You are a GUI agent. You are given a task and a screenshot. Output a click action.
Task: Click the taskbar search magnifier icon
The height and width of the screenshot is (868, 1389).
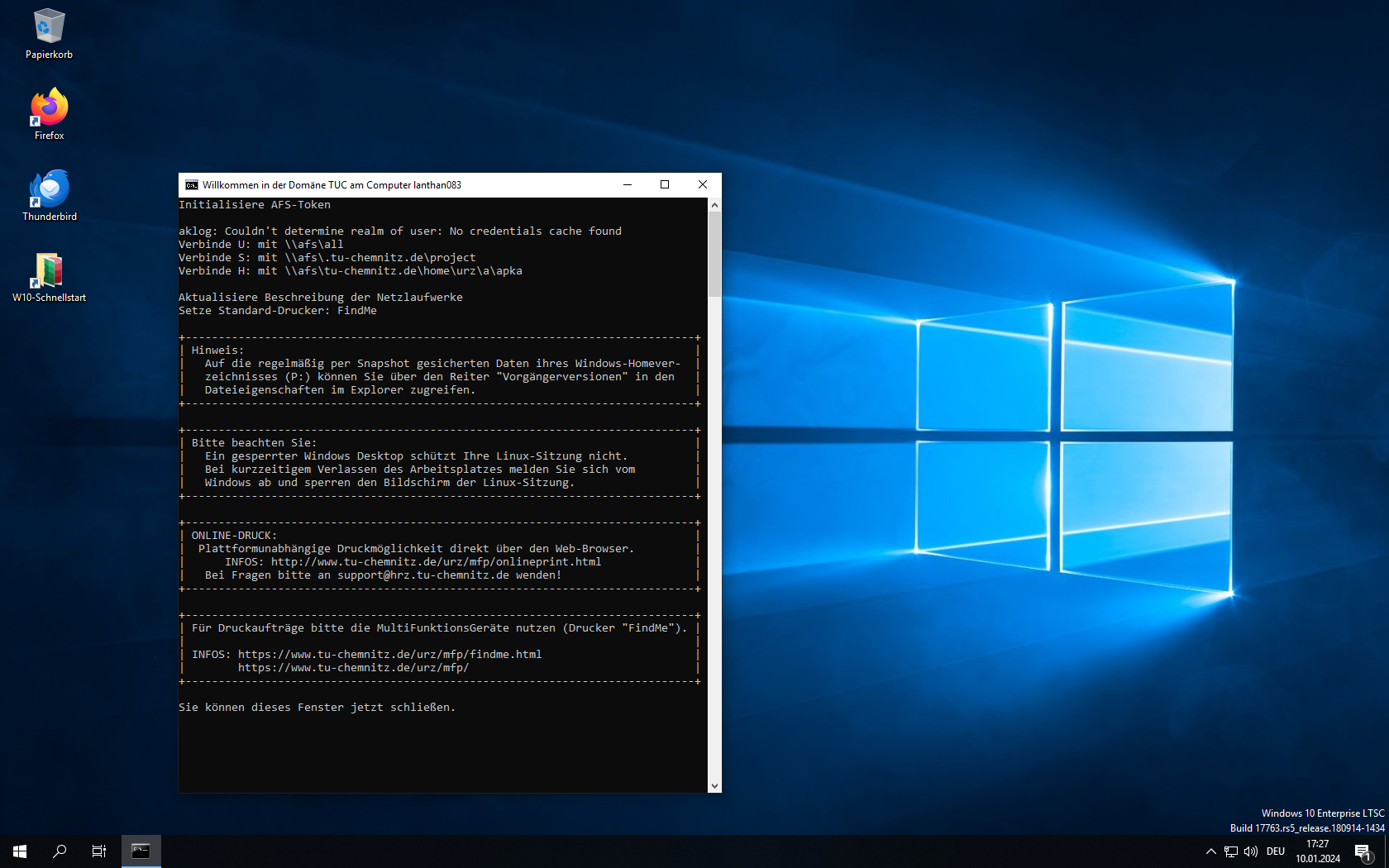tap(60, 851)
